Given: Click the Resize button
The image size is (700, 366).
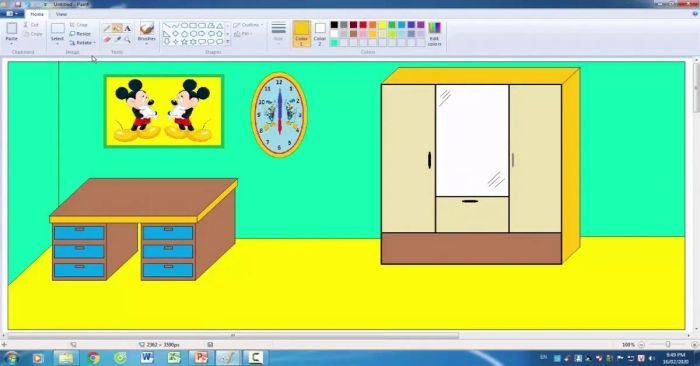Looking at the screenshot, I should click(80, 34).
